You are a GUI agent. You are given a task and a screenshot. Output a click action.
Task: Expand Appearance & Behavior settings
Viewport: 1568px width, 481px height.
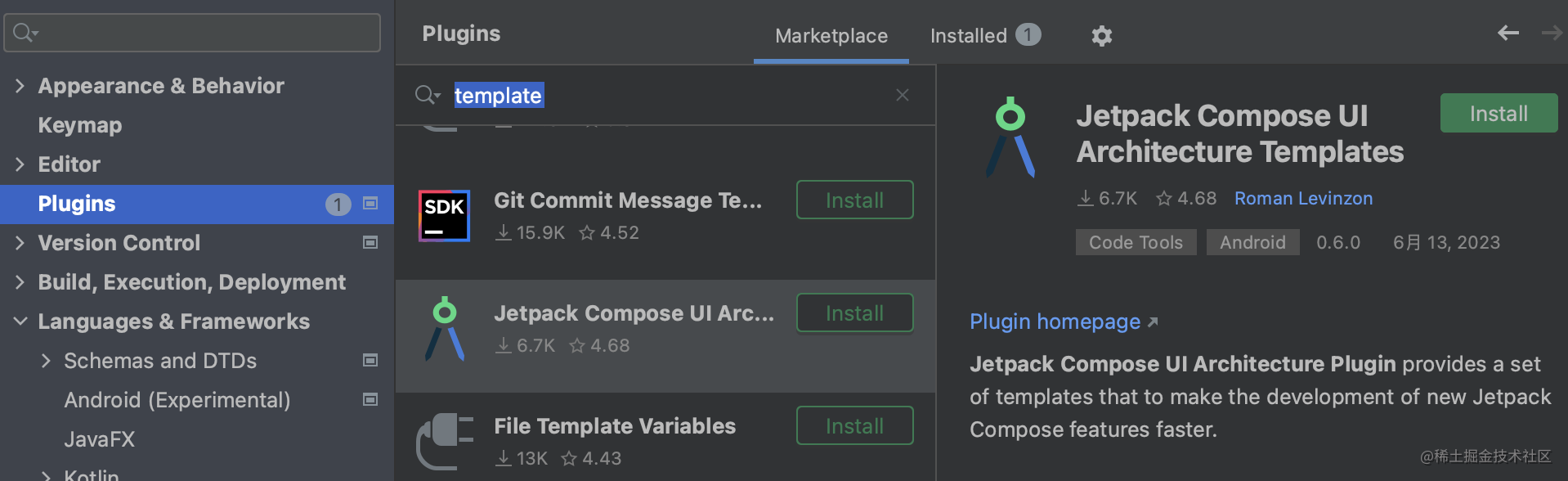[x=20, y=86]
